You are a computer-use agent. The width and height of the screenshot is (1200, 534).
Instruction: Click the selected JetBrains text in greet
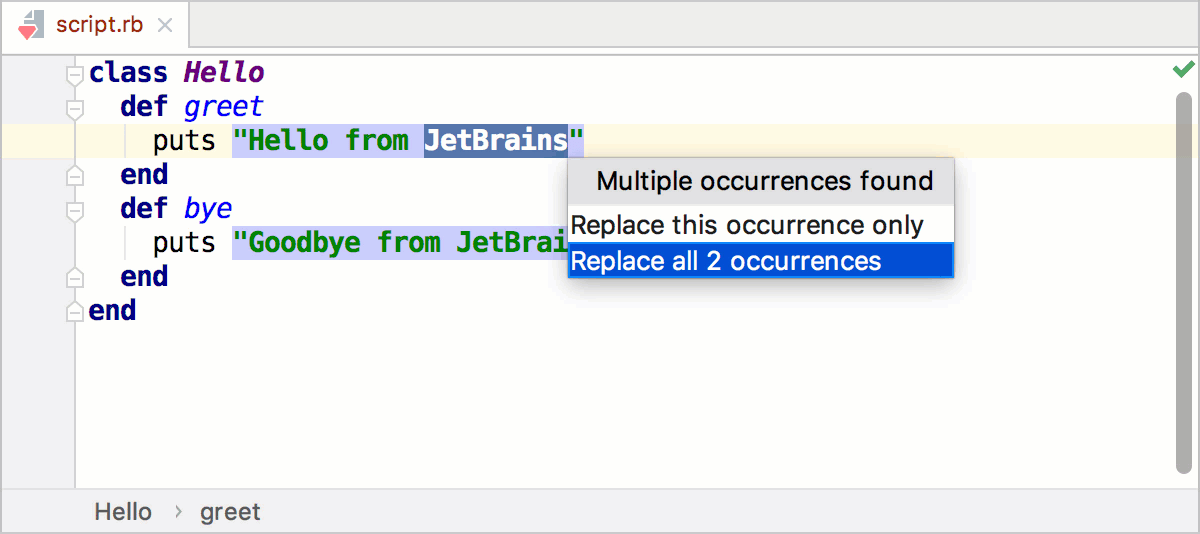[x=495, y=141]
